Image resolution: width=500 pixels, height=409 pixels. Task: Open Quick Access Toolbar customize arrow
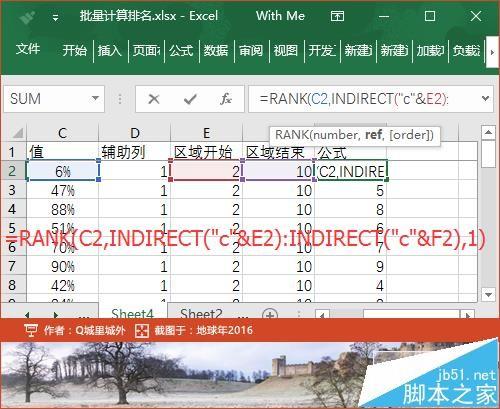point(55,17)
